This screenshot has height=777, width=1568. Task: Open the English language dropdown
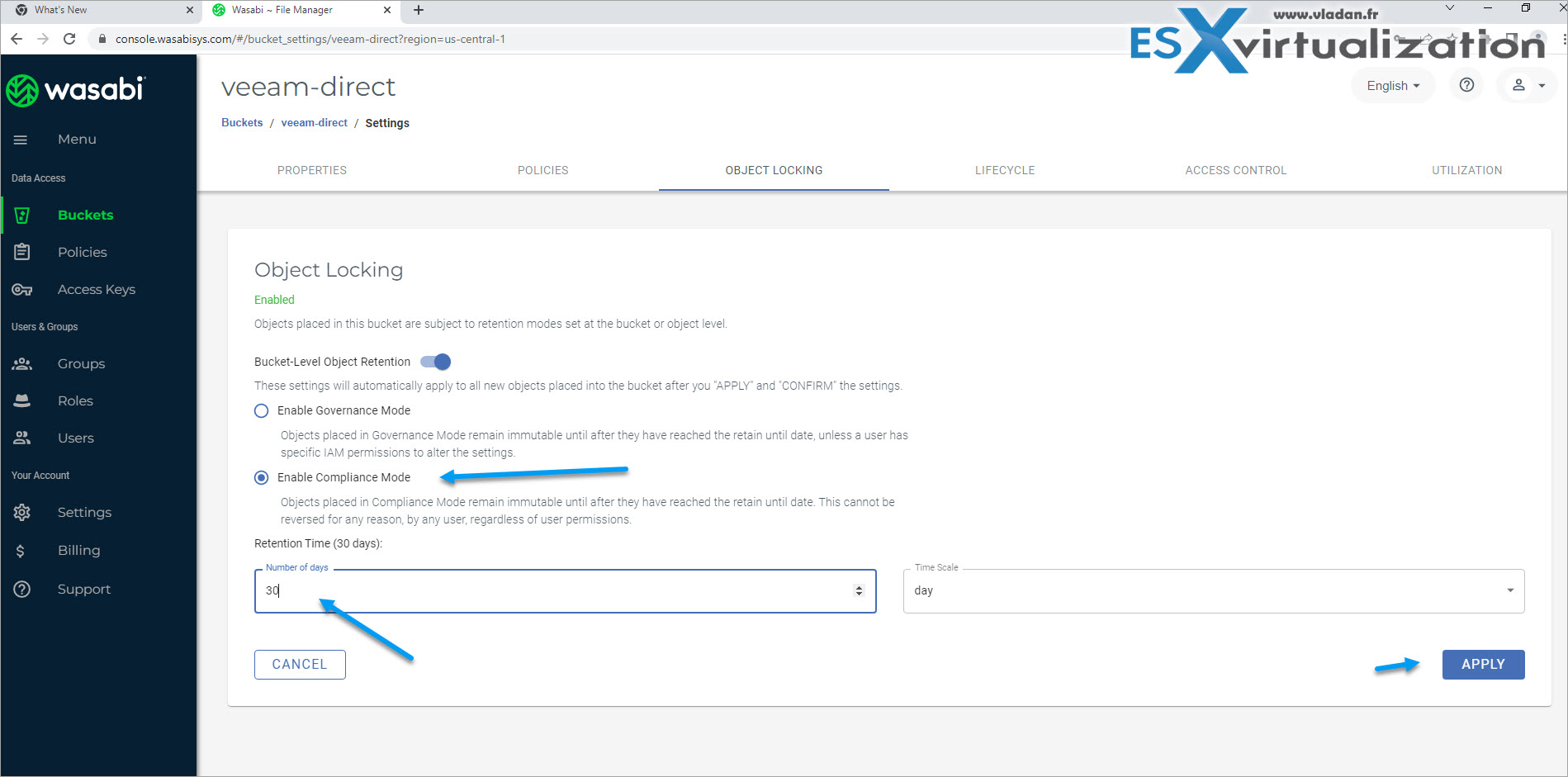click(1392, 86)
